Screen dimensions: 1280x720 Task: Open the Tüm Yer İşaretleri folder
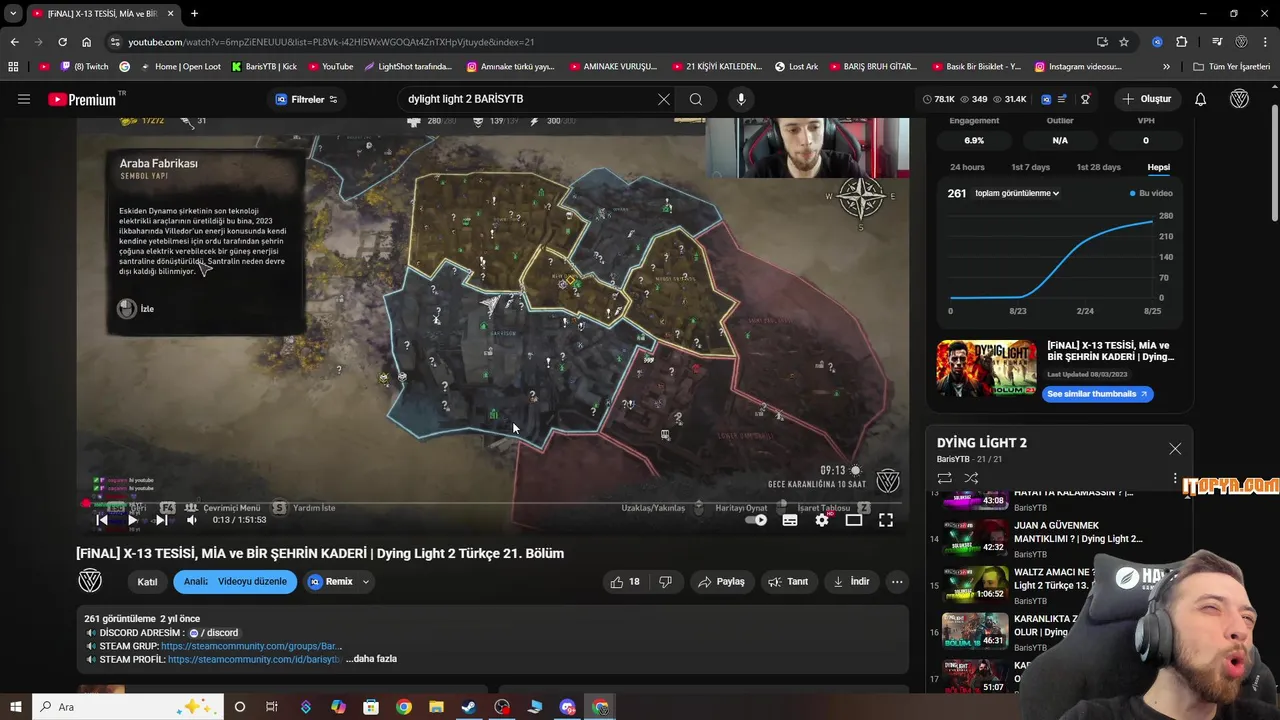point(1232,67)
